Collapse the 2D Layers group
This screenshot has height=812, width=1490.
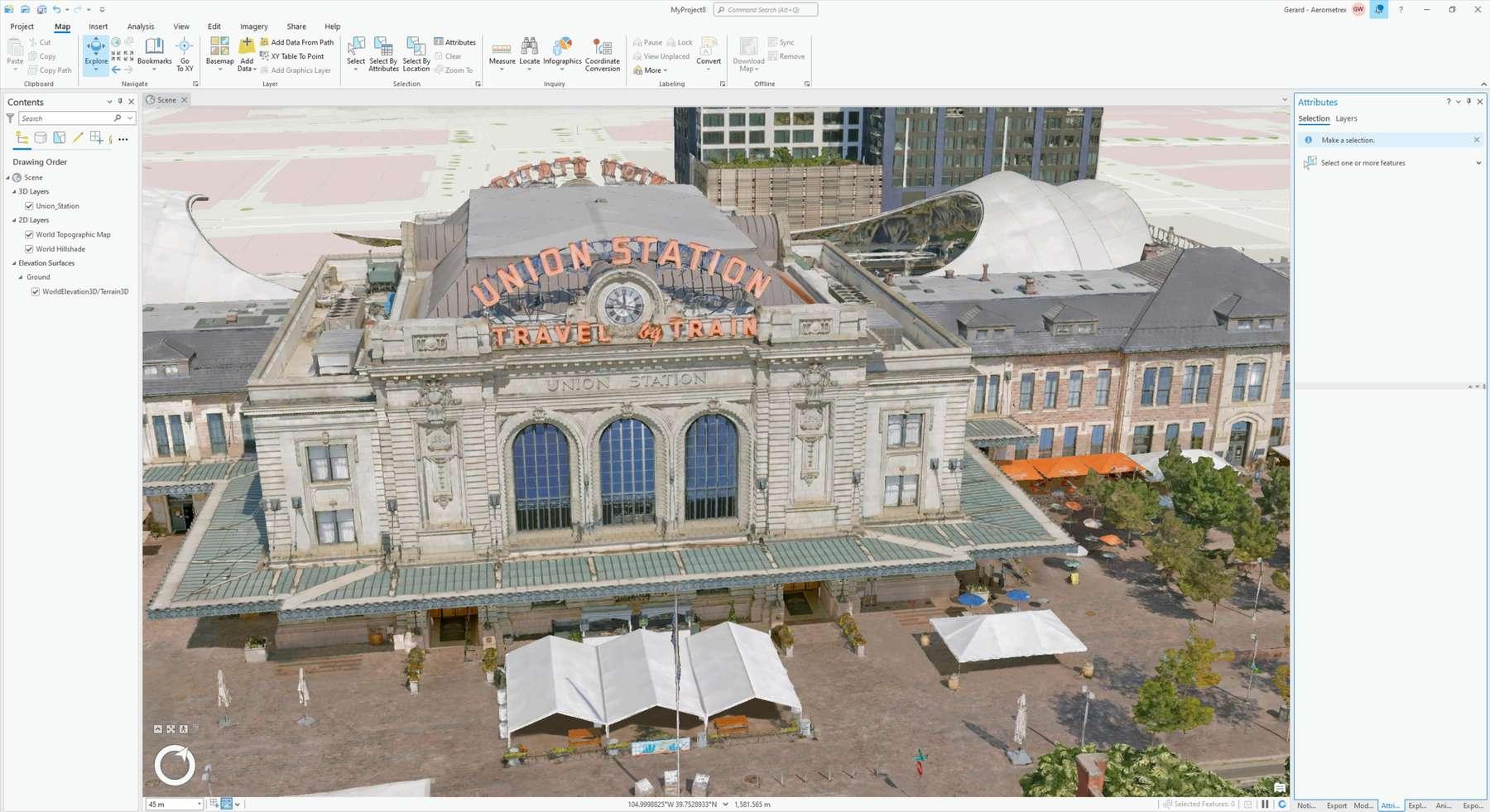(14, 220)
